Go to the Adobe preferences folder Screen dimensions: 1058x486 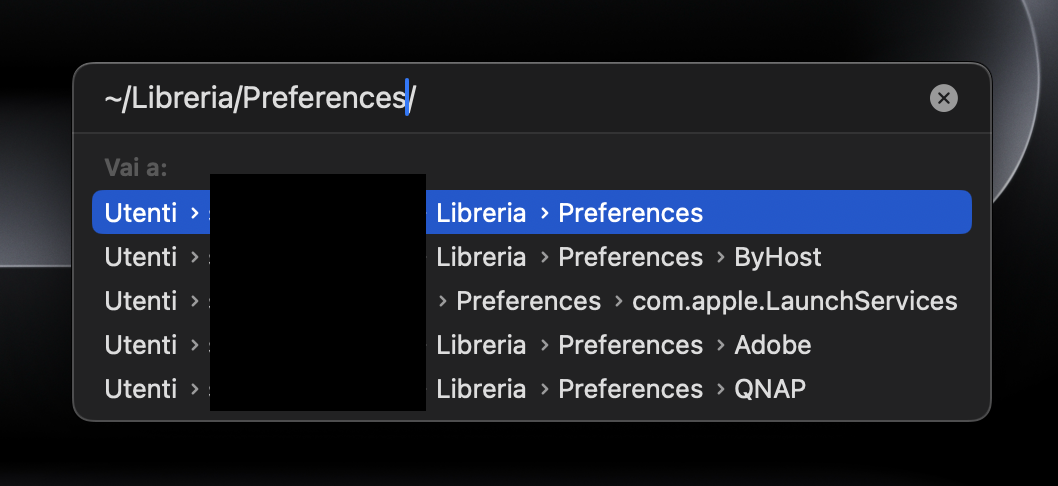[772, 345]
